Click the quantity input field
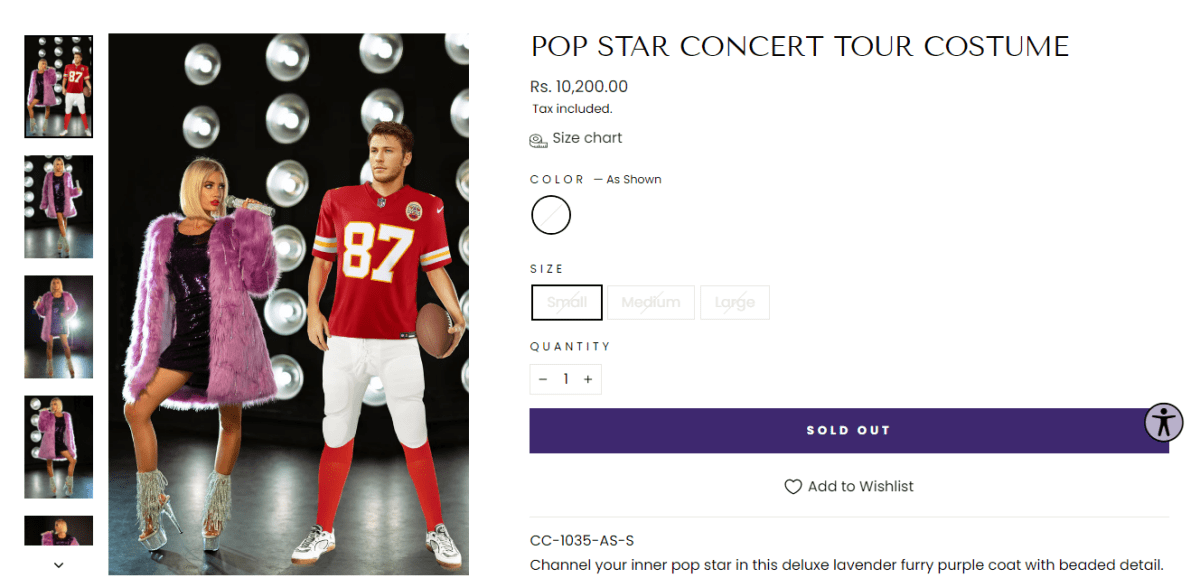 pyautogui.click(x=565, y=379)
